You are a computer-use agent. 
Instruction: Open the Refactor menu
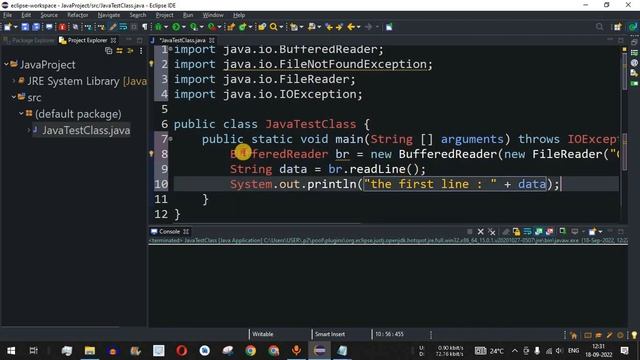tap(78, 15)
